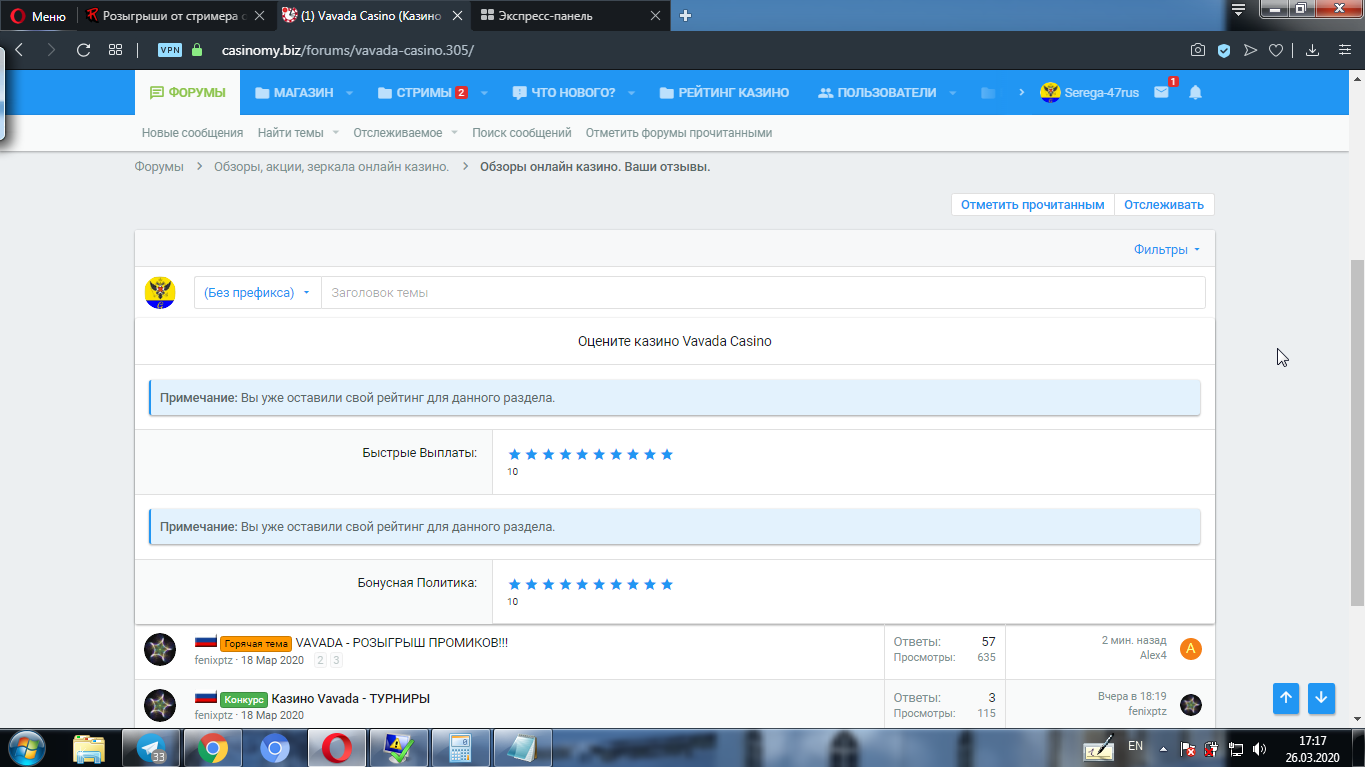The height and width of the screenshot is (767, 1365).
Task: Open Telegram from the taskbar
Action: [153, 747]
